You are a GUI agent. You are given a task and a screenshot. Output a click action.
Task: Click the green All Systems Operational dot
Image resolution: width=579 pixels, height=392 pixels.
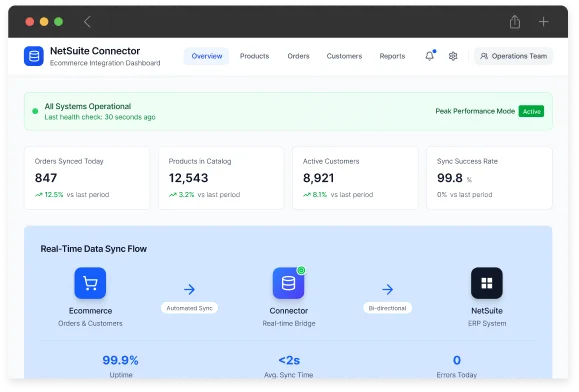[x=35, y=111]
